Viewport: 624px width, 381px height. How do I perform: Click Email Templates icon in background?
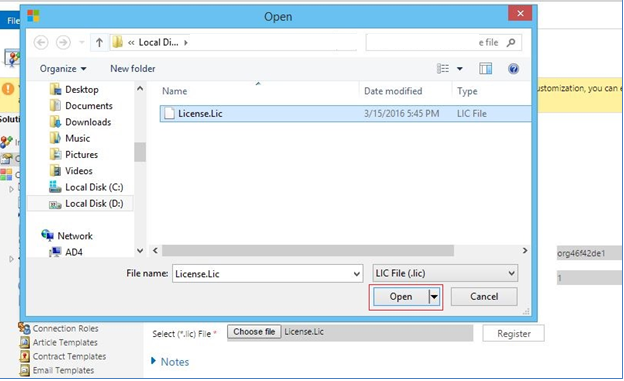[x=25, y=370]
